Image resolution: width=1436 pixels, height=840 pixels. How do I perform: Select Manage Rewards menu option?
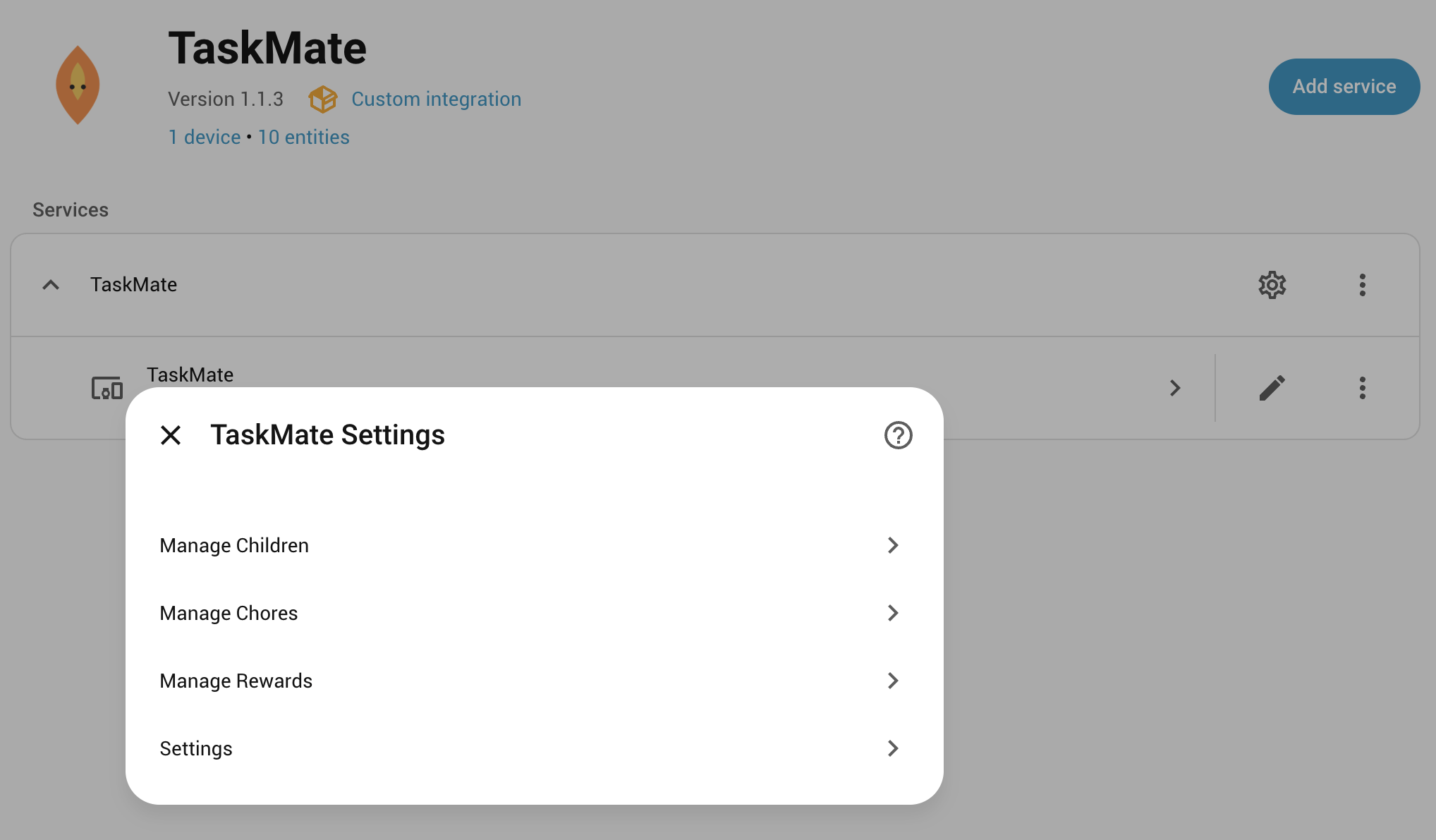click(x=236, y=681)
